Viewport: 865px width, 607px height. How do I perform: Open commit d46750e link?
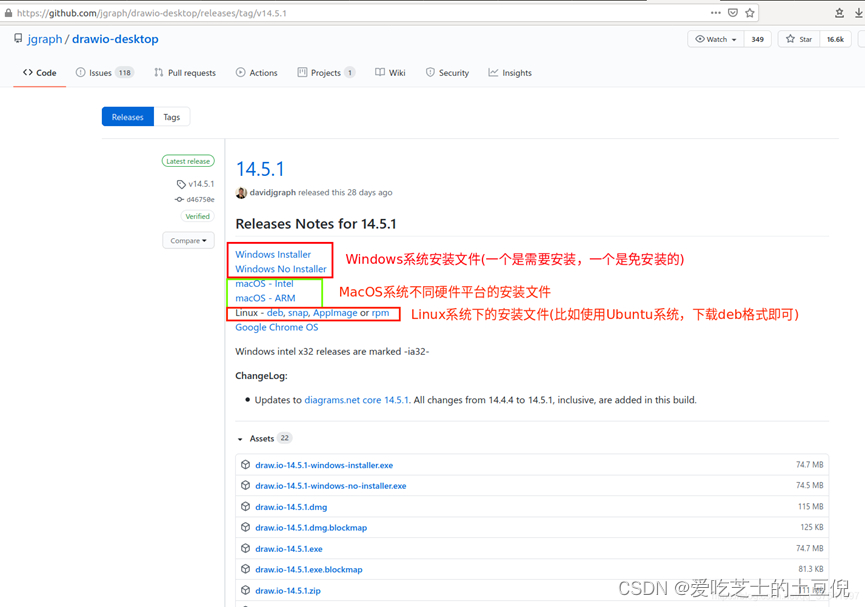(195, 199)
